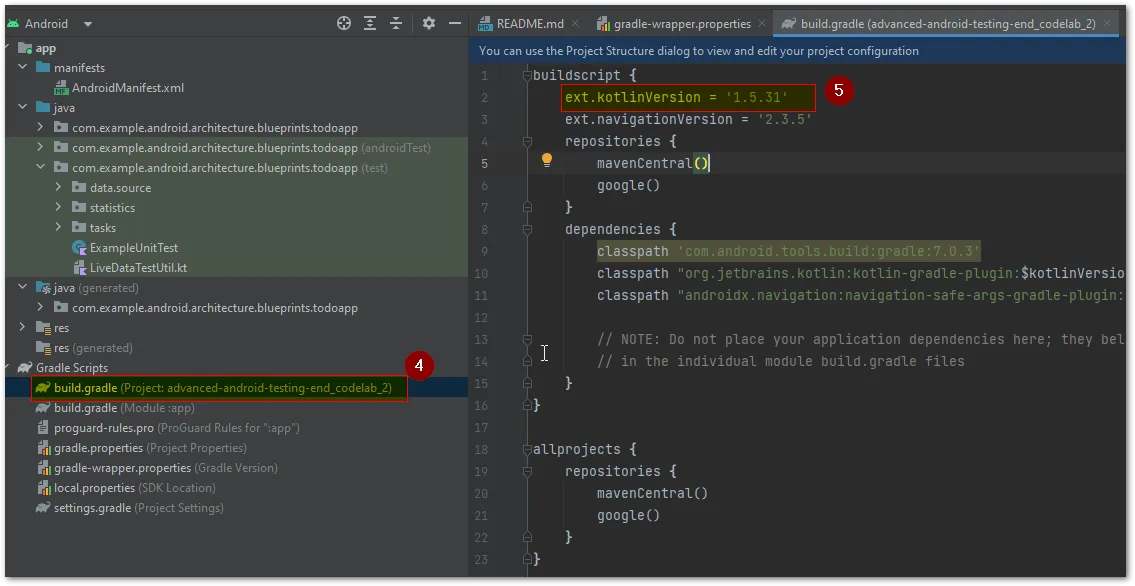Click the kotlin-gradle-plugin classpath line
This screenshot has width=1135, height=586.
(861, 273)
